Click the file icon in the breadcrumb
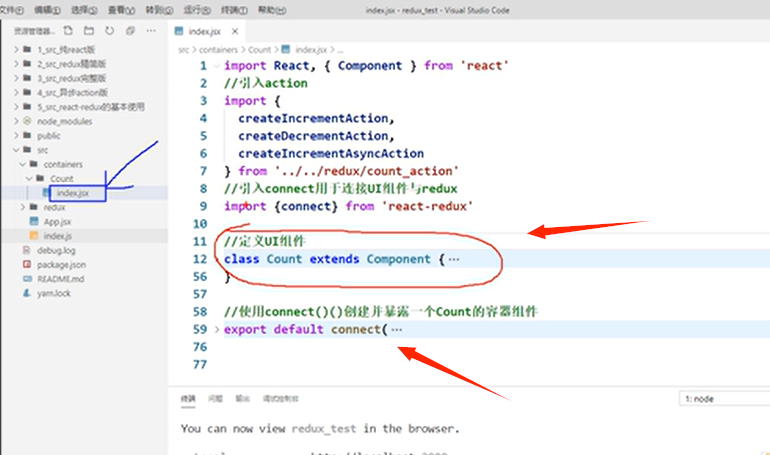The image size is (770, 455). pos(286,50)
